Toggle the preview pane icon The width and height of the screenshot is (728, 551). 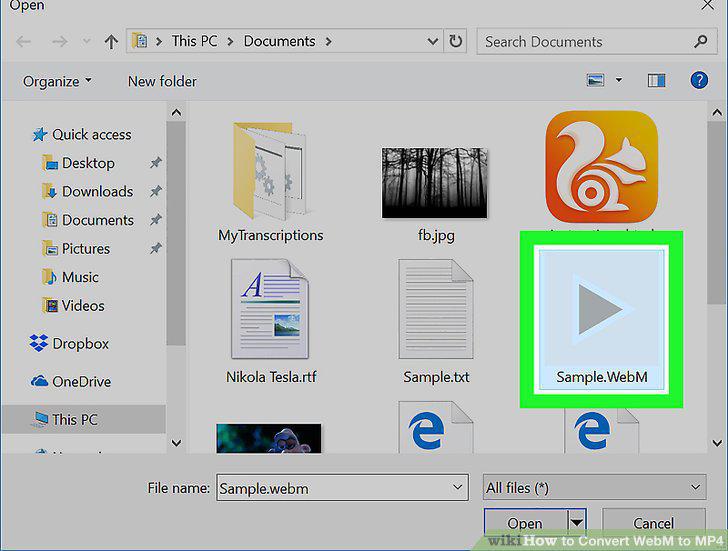click(656, 81)
